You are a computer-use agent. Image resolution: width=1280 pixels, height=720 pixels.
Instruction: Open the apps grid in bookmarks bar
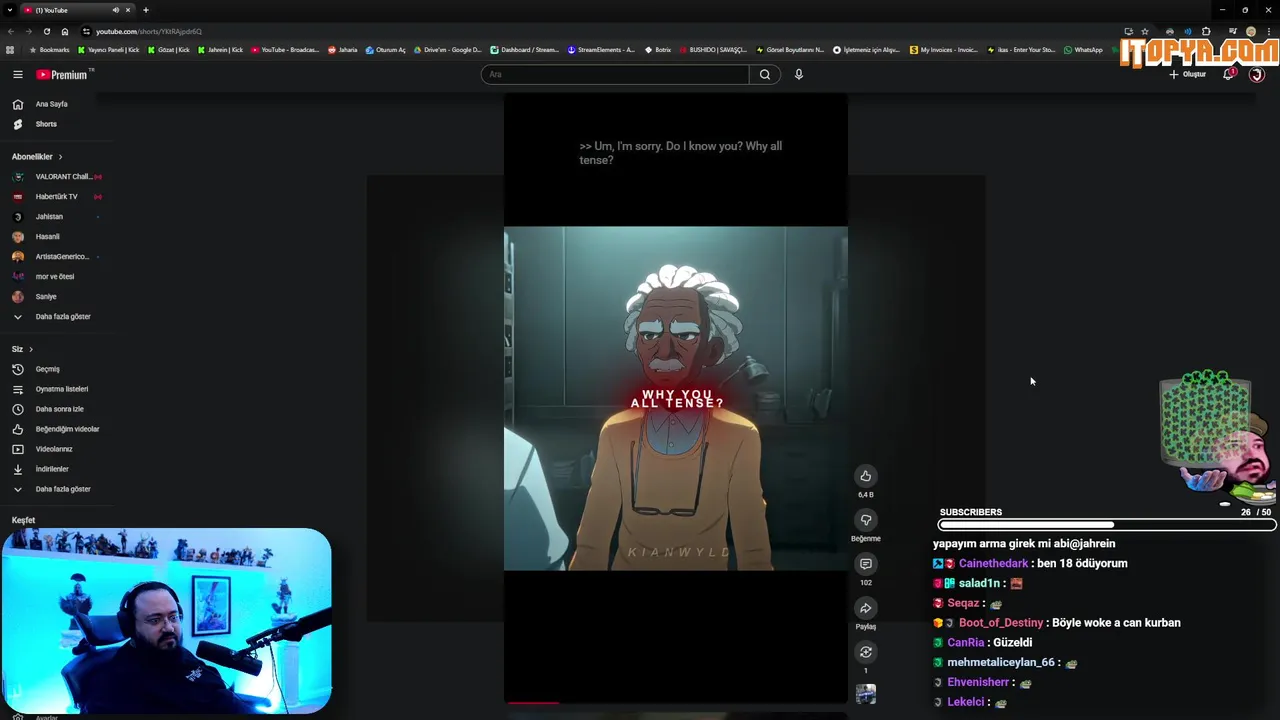10,50
